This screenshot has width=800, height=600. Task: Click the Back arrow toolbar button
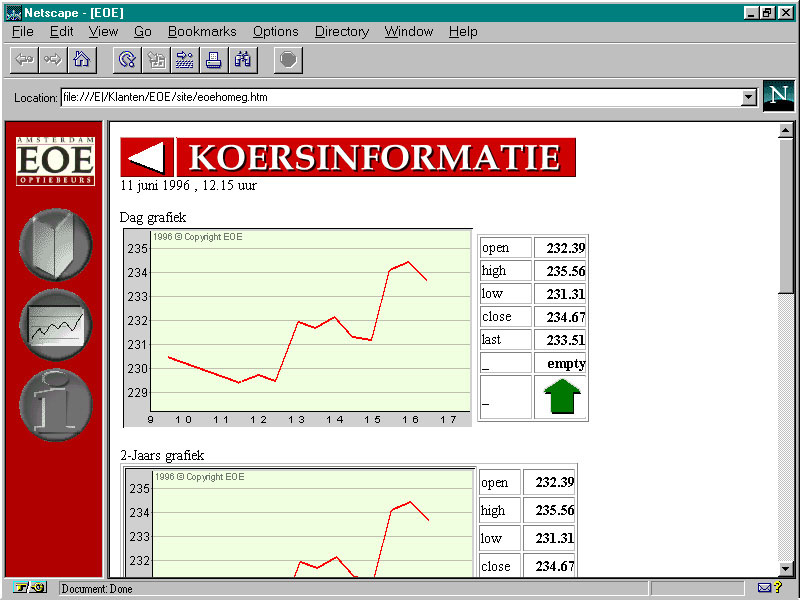pos(24,60)
